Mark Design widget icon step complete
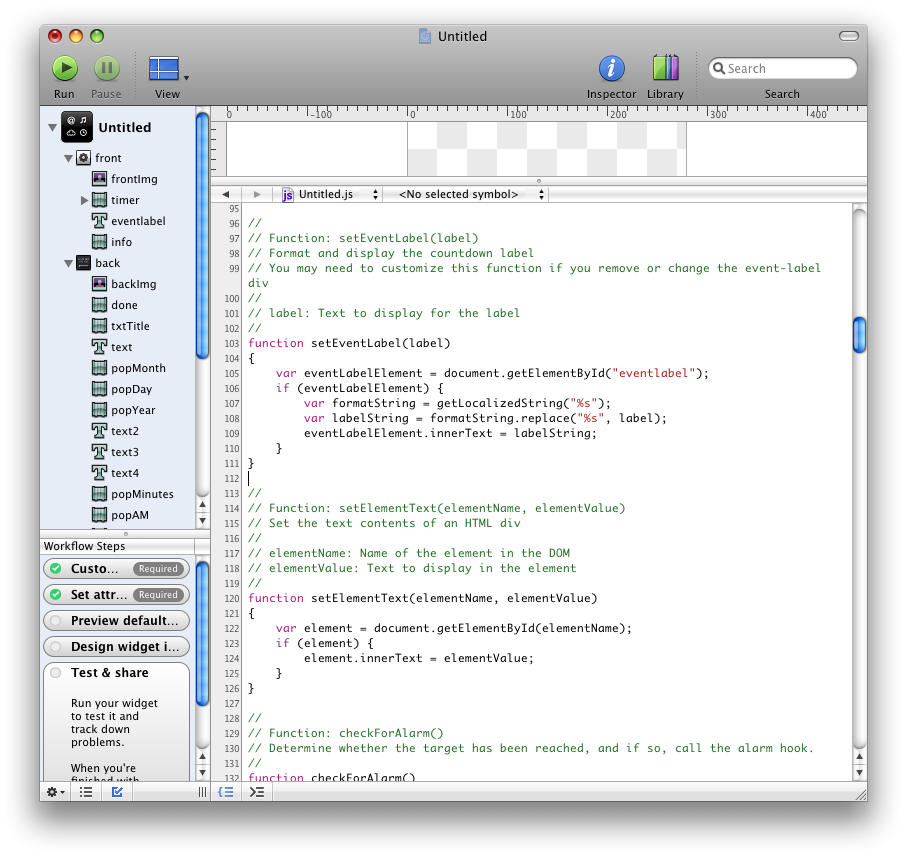 [x=56, y=647]
